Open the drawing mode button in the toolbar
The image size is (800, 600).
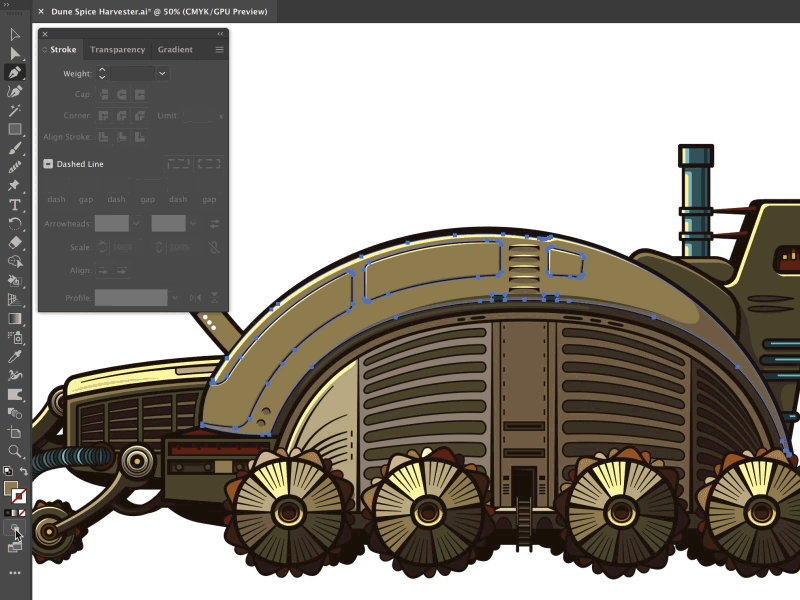tap(14, 529)
